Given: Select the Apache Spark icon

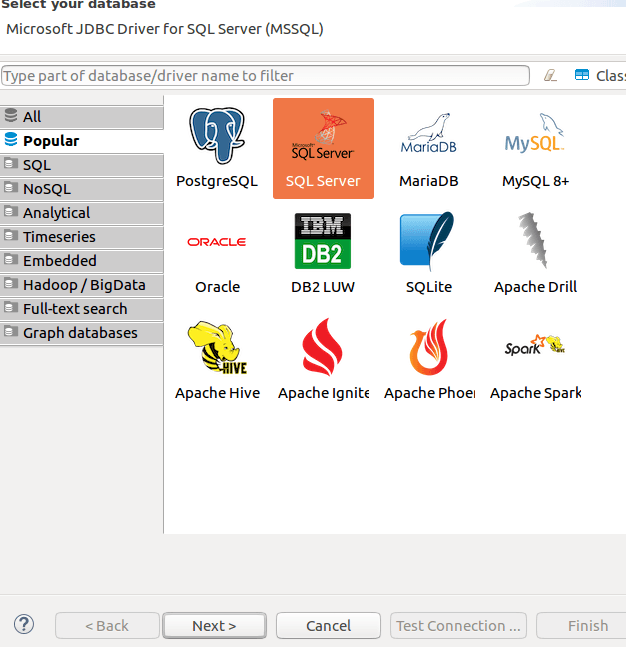Looking at the screenshot, I should click(535, 348).
